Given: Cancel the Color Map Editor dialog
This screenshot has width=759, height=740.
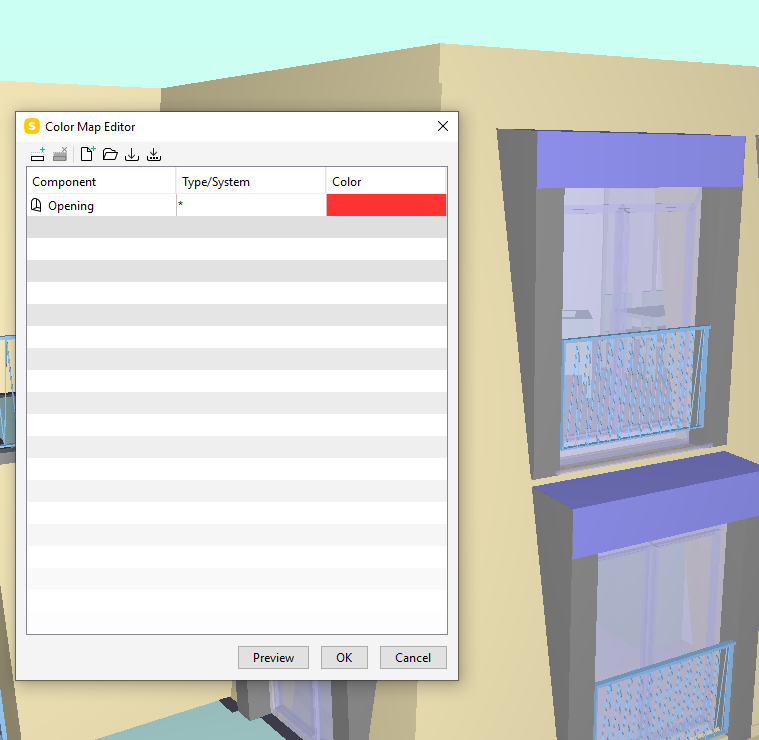Looking at the screenshot, I should 413,658.
